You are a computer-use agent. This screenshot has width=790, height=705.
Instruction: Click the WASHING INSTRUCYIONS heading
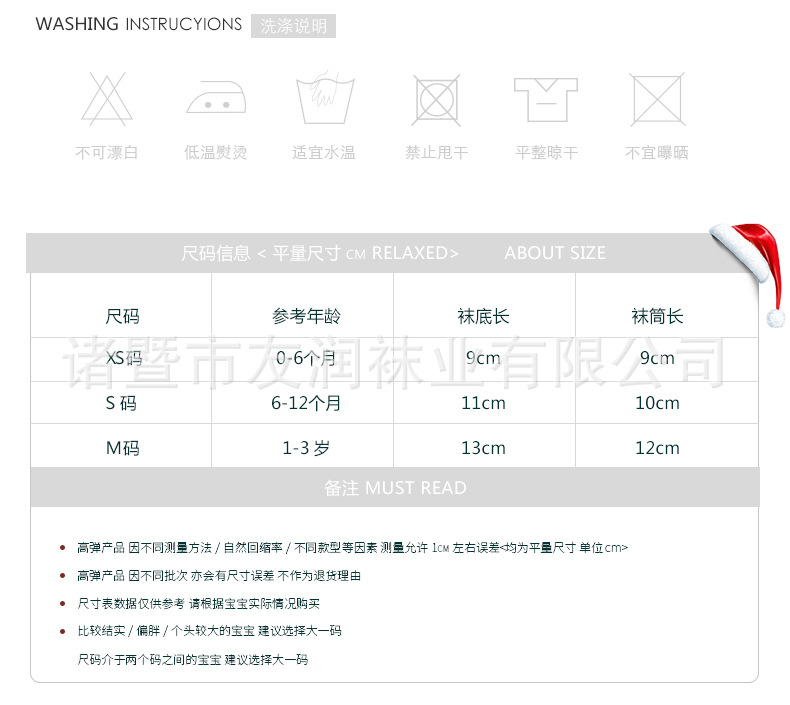[138, 24]
